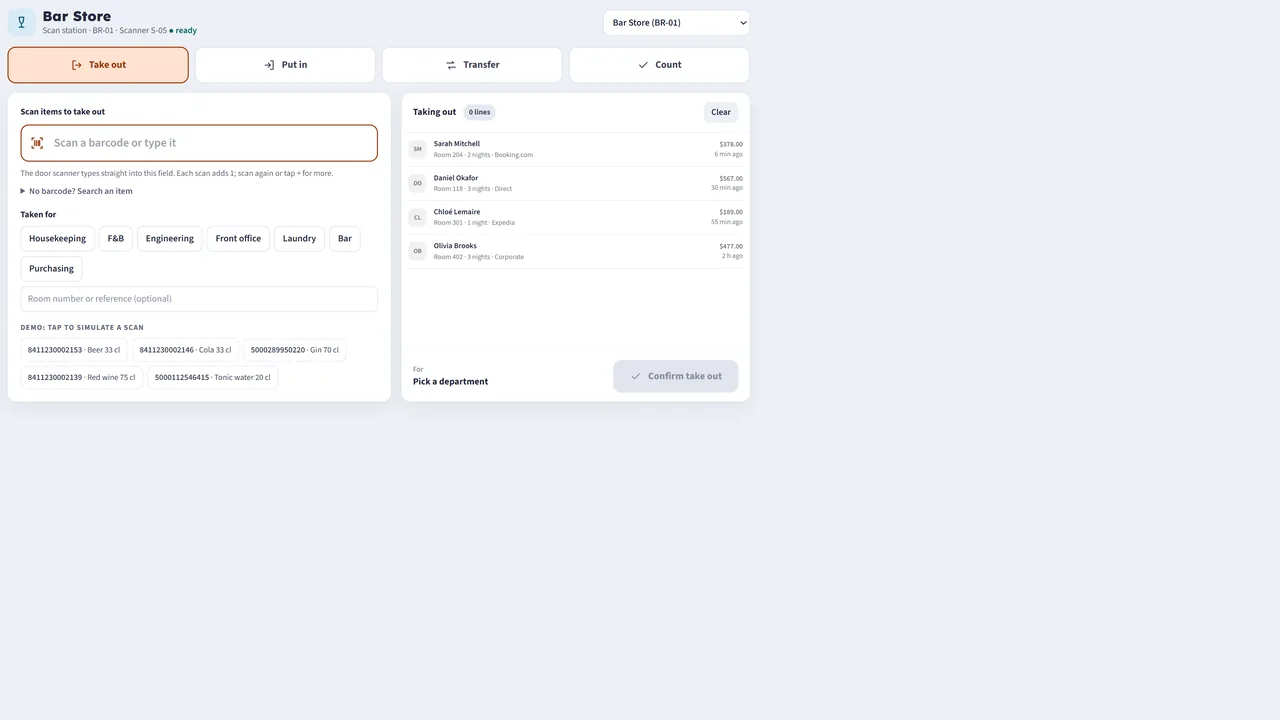
Task: Open the Bar Store (BR-01) location dropdown
Action: [x=676, y=23]
